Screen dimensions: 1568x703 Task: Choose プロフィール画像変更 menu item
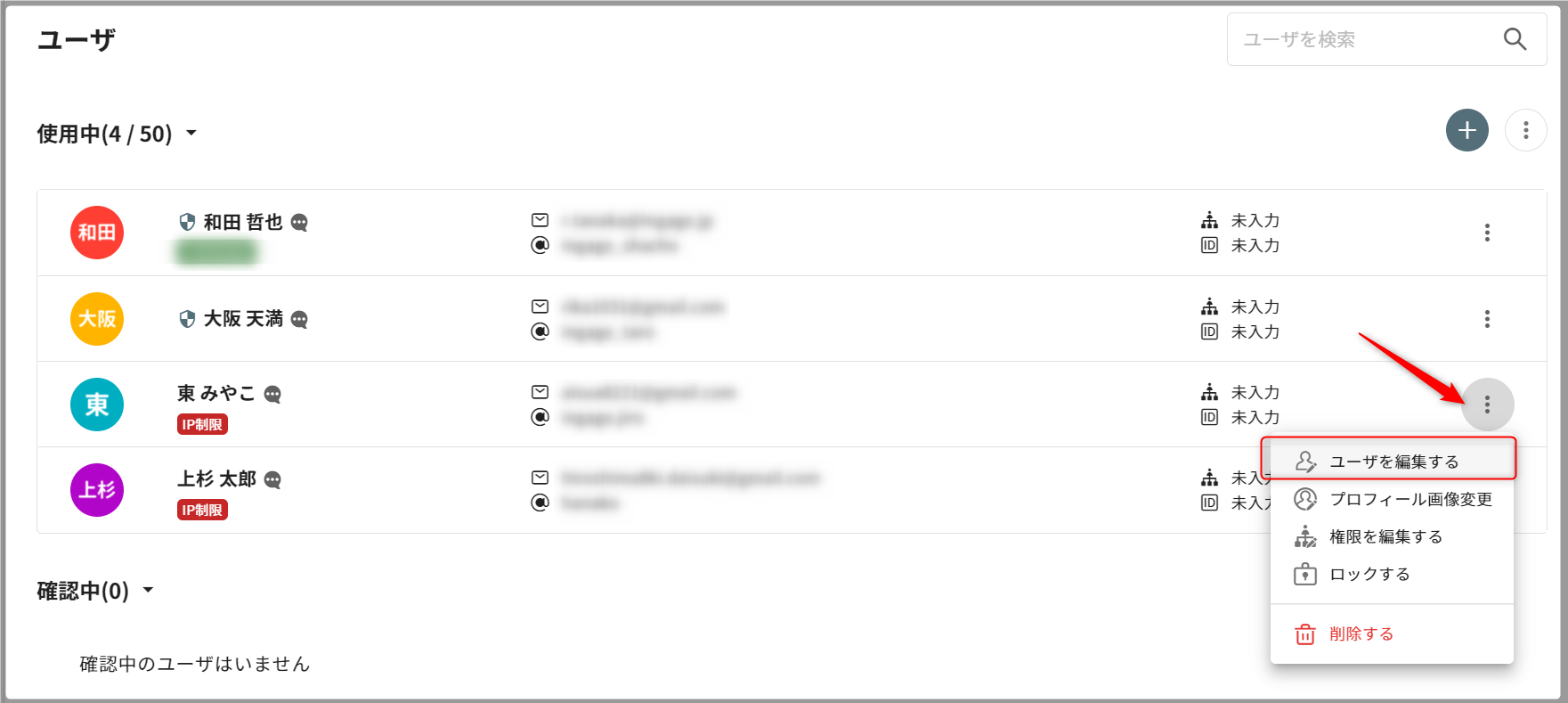(x=1410, y=499)
